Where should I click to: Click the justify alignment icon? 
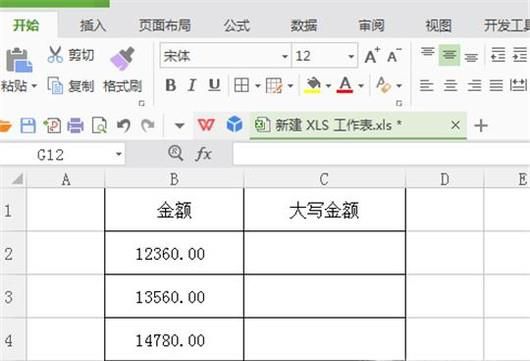(496, 85)
